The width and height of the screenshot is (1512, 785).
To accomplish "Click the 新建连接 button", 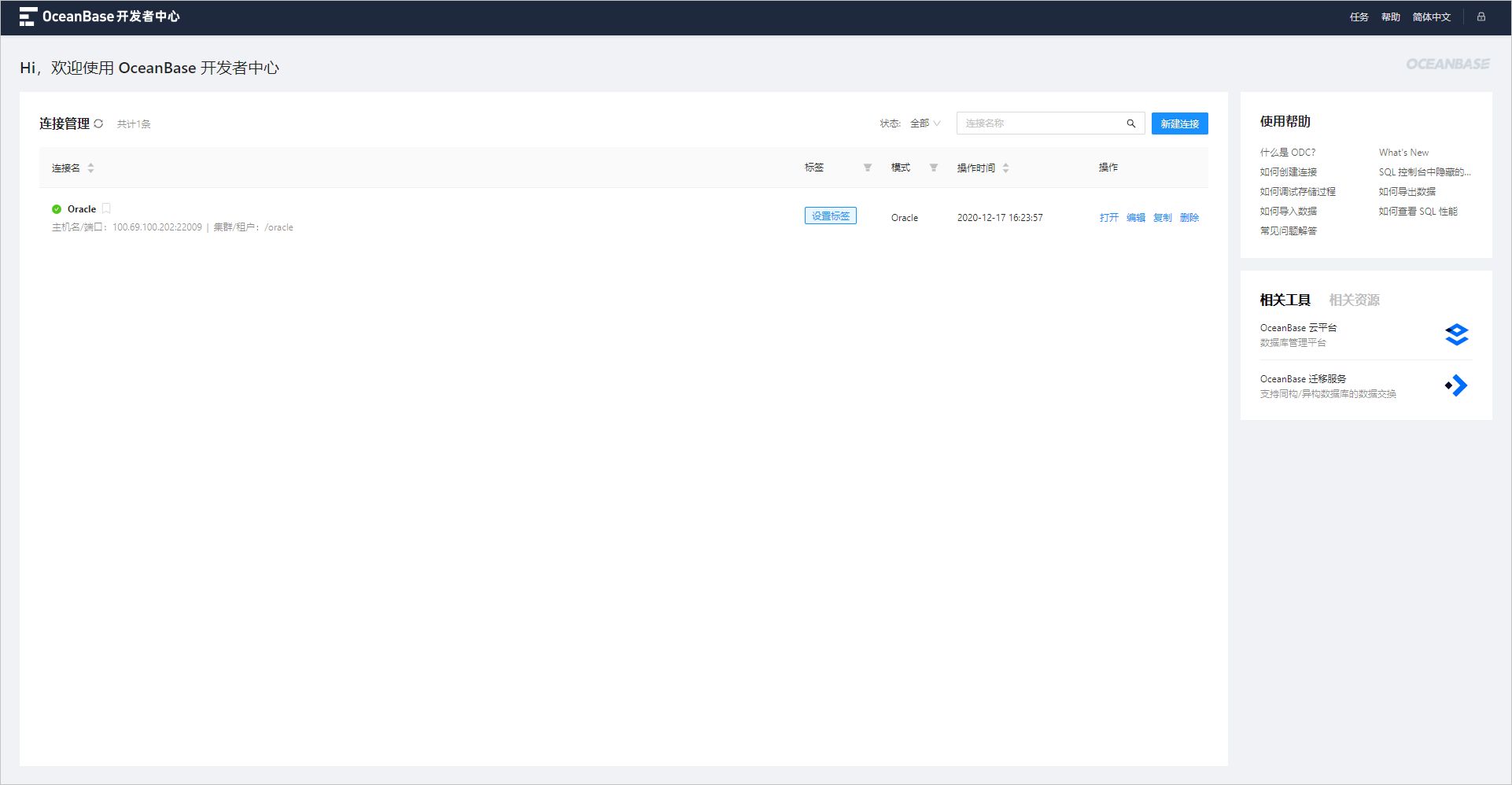I will (1179, 123).
